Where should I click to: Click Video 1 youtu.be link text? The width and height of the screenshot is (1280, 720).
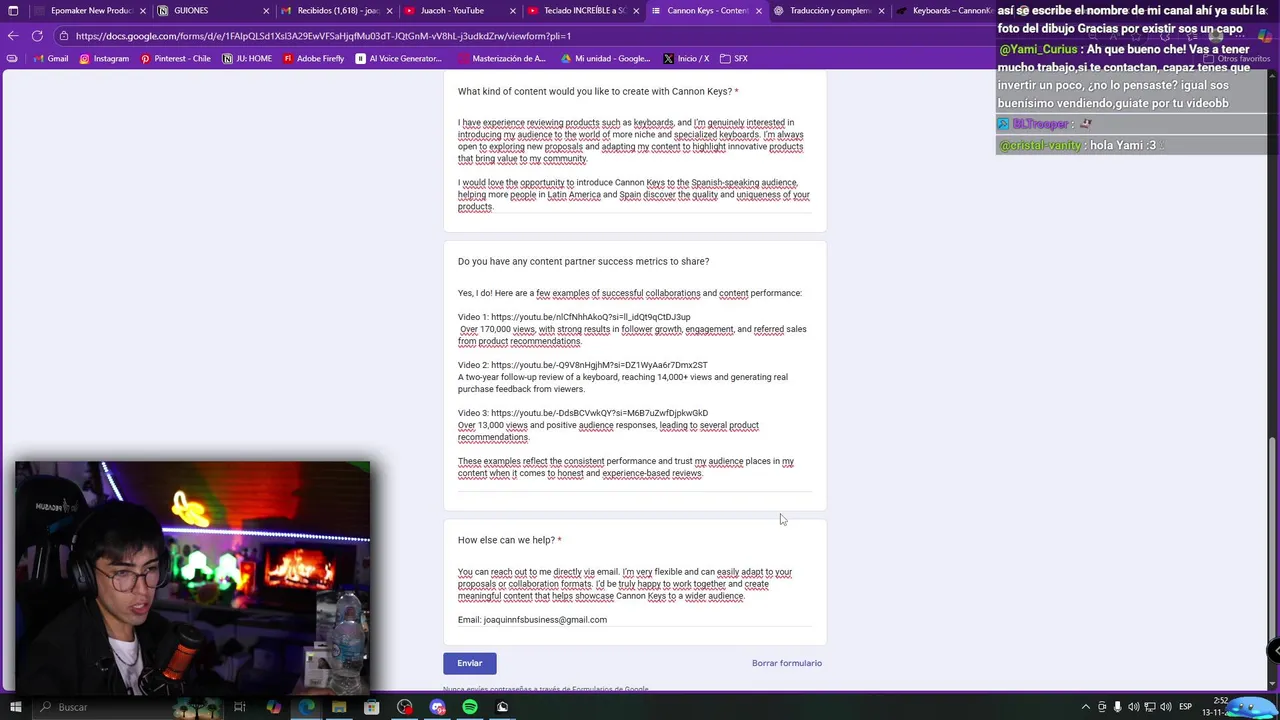point(590,317)
